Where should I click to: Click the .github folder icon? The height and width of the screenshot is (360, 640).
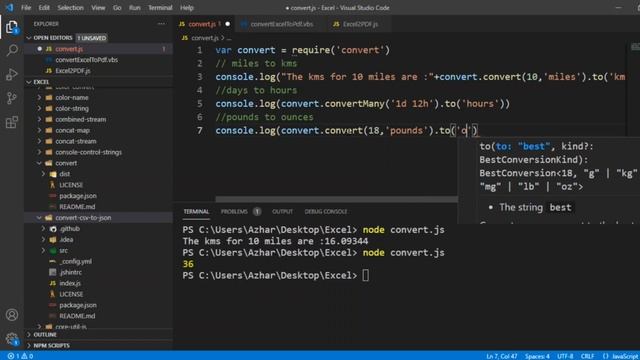pyautogui.click(x=53, y=229)
